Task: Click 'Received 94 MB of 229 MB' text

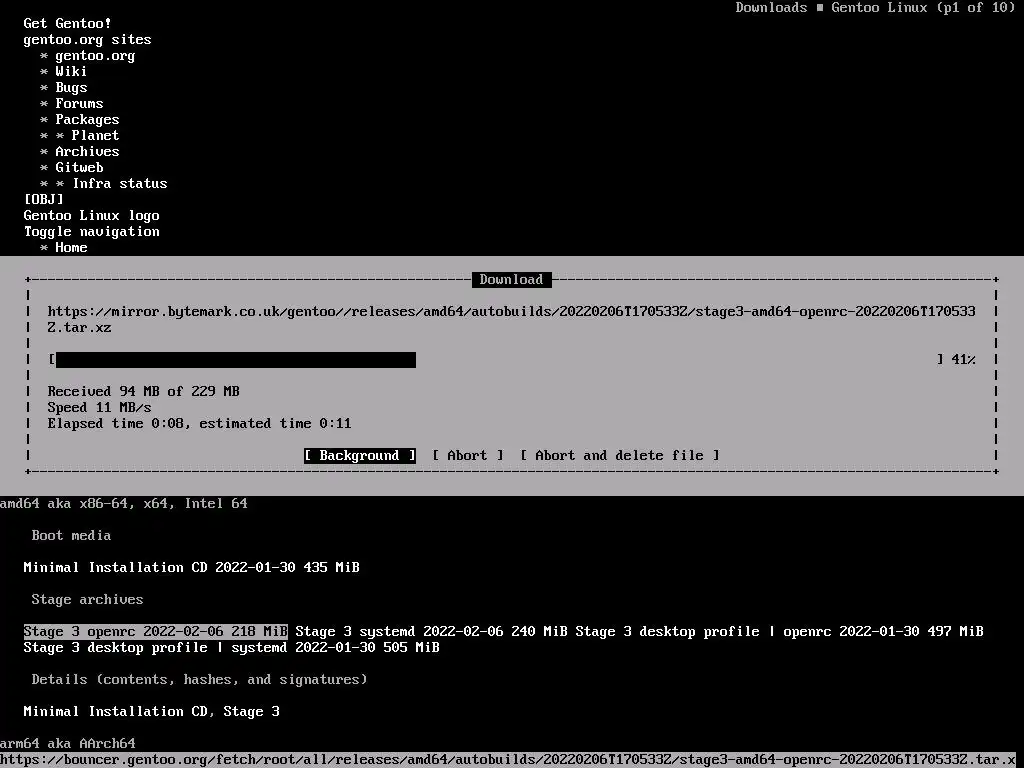Action: click(144, 391)
